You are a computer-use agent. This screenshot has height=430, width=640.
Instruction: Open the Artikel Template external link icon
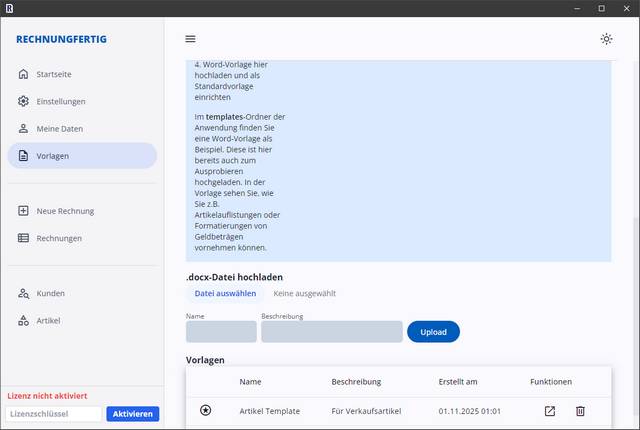pos(550,411)
